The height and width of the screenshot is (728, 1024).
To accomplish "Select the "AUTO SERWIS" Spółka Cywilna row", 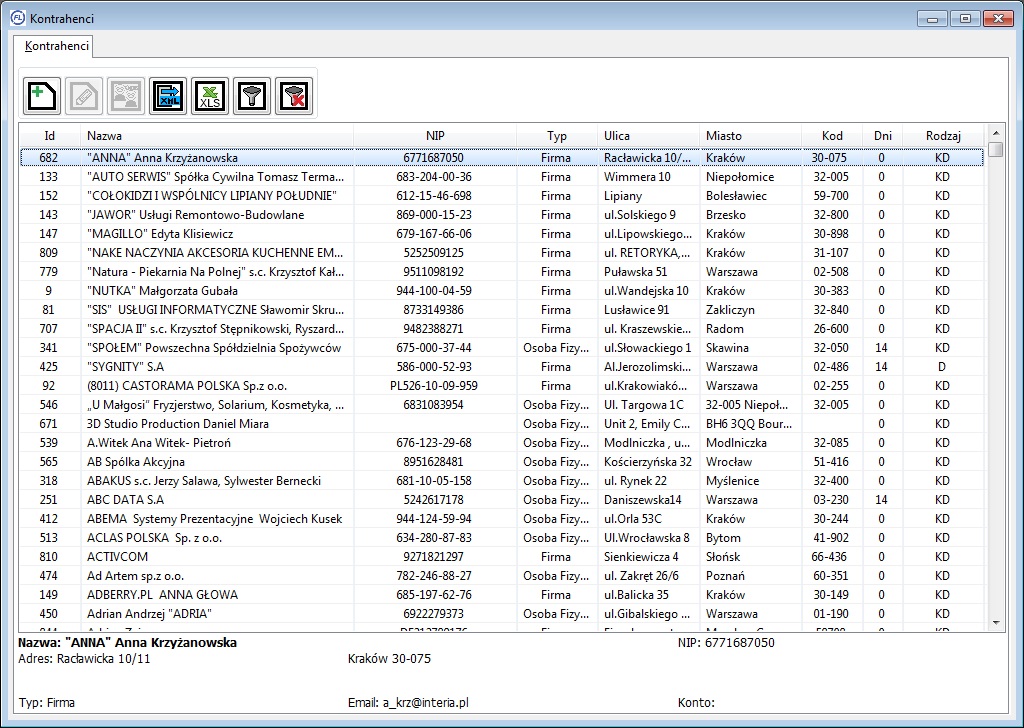I will pyautogui.click(x=502, y=176).
